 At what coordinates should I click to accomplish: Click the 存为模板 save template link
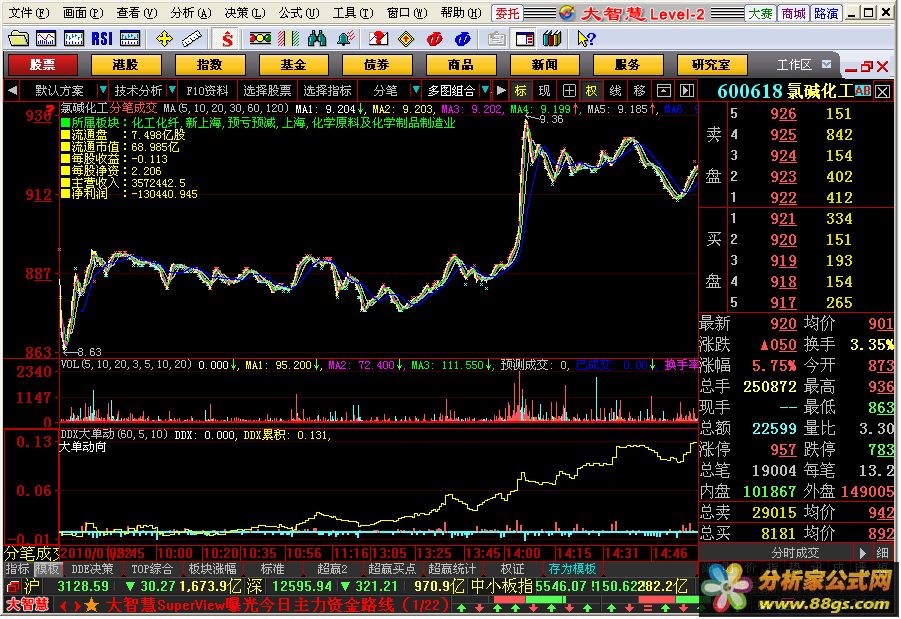pyautogui.click(x=572, y=569)
